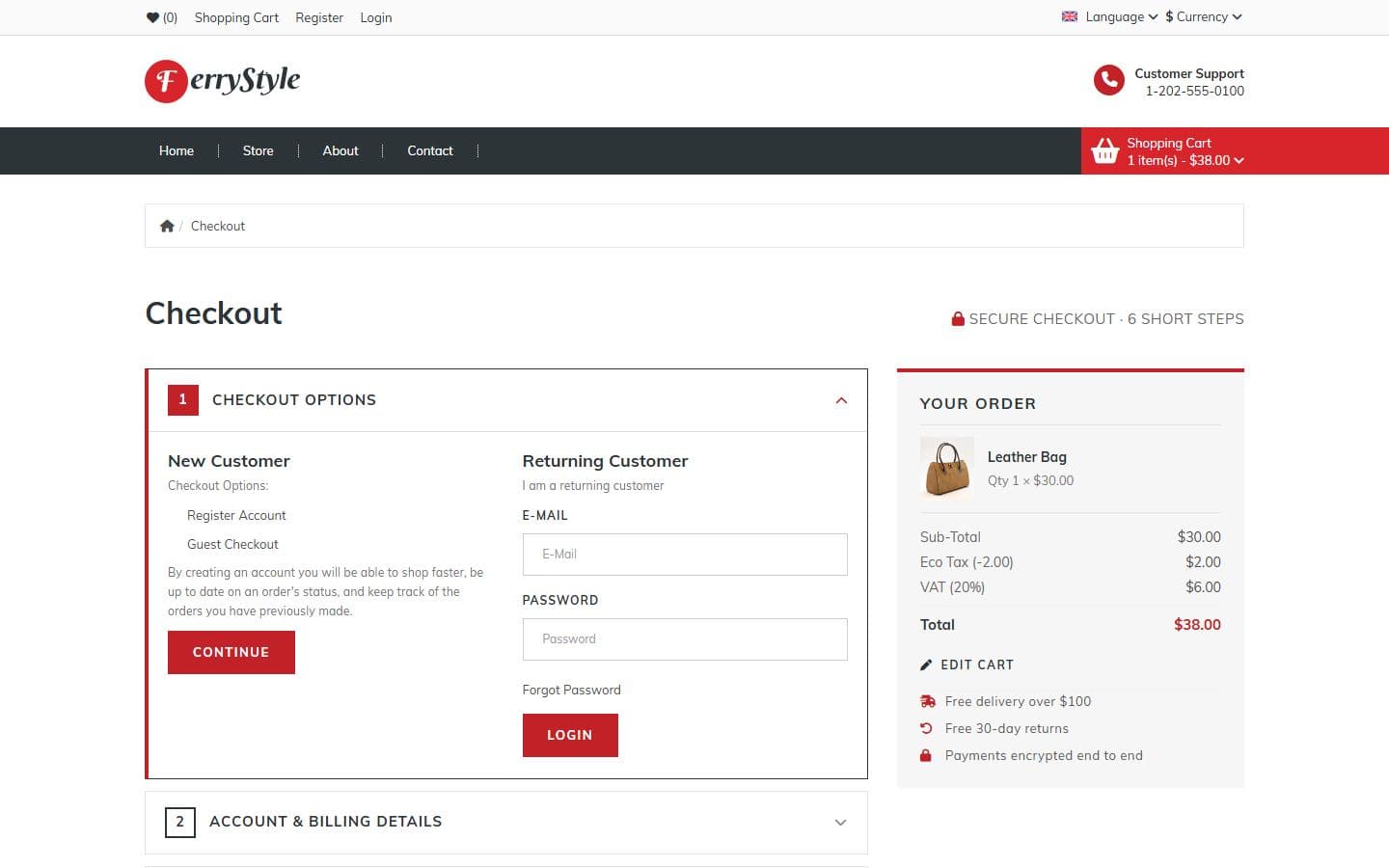Click the step 2 number badge
This screenshot has height=868, width=1389.
click(180, 823)
